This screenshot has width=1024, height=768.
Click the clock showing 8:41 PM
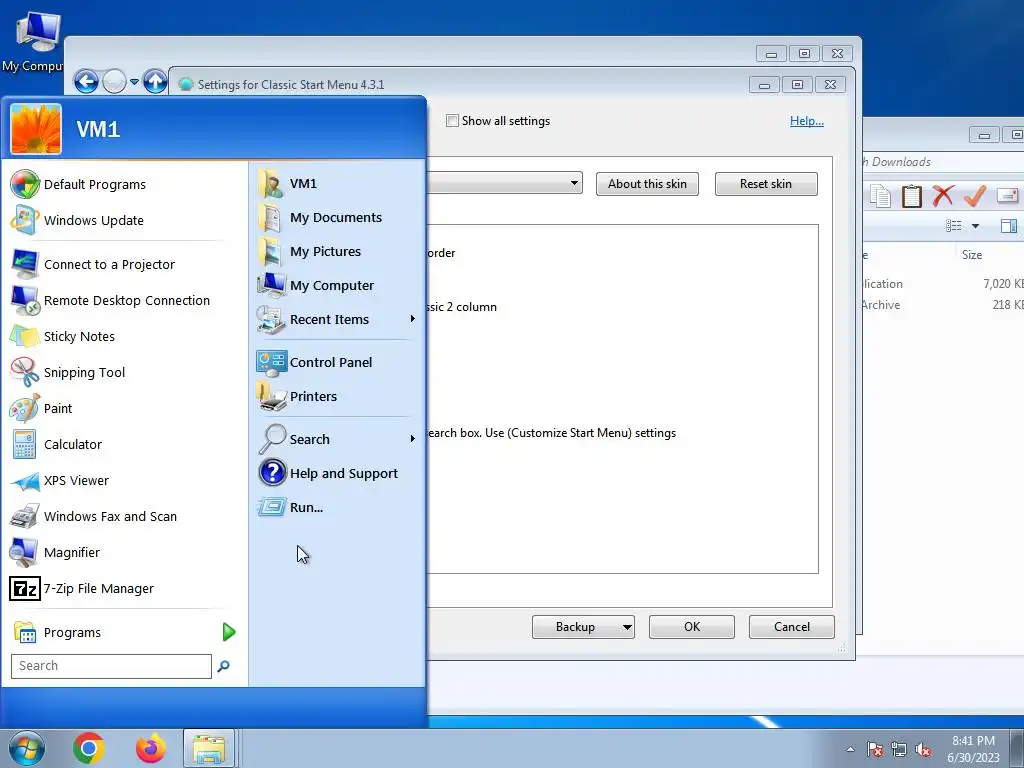[974, 741]
